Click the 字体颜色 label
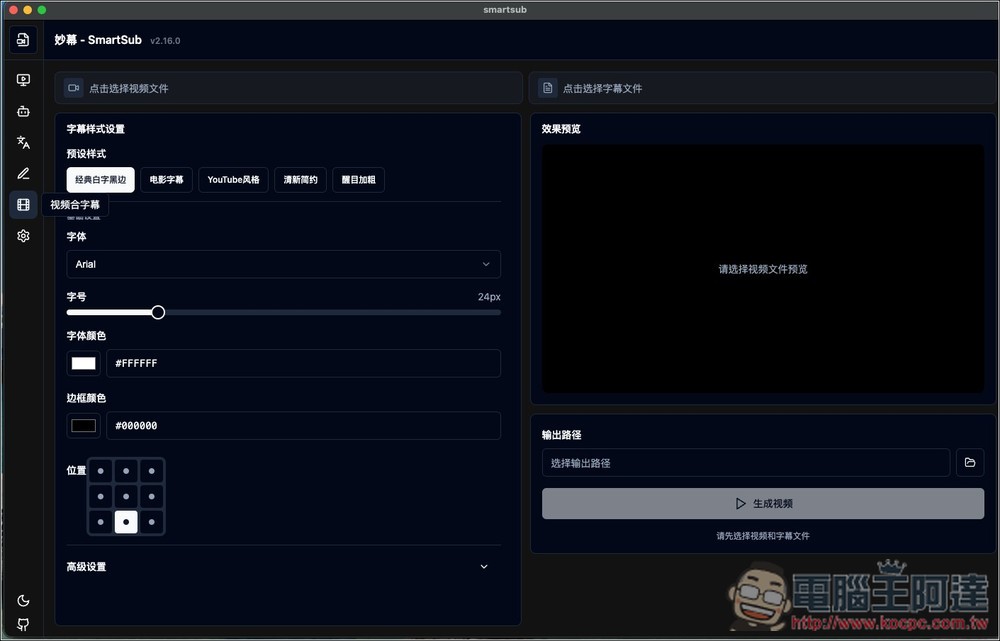Viewport: 1000px width, 641px height. tap(86, 335)
